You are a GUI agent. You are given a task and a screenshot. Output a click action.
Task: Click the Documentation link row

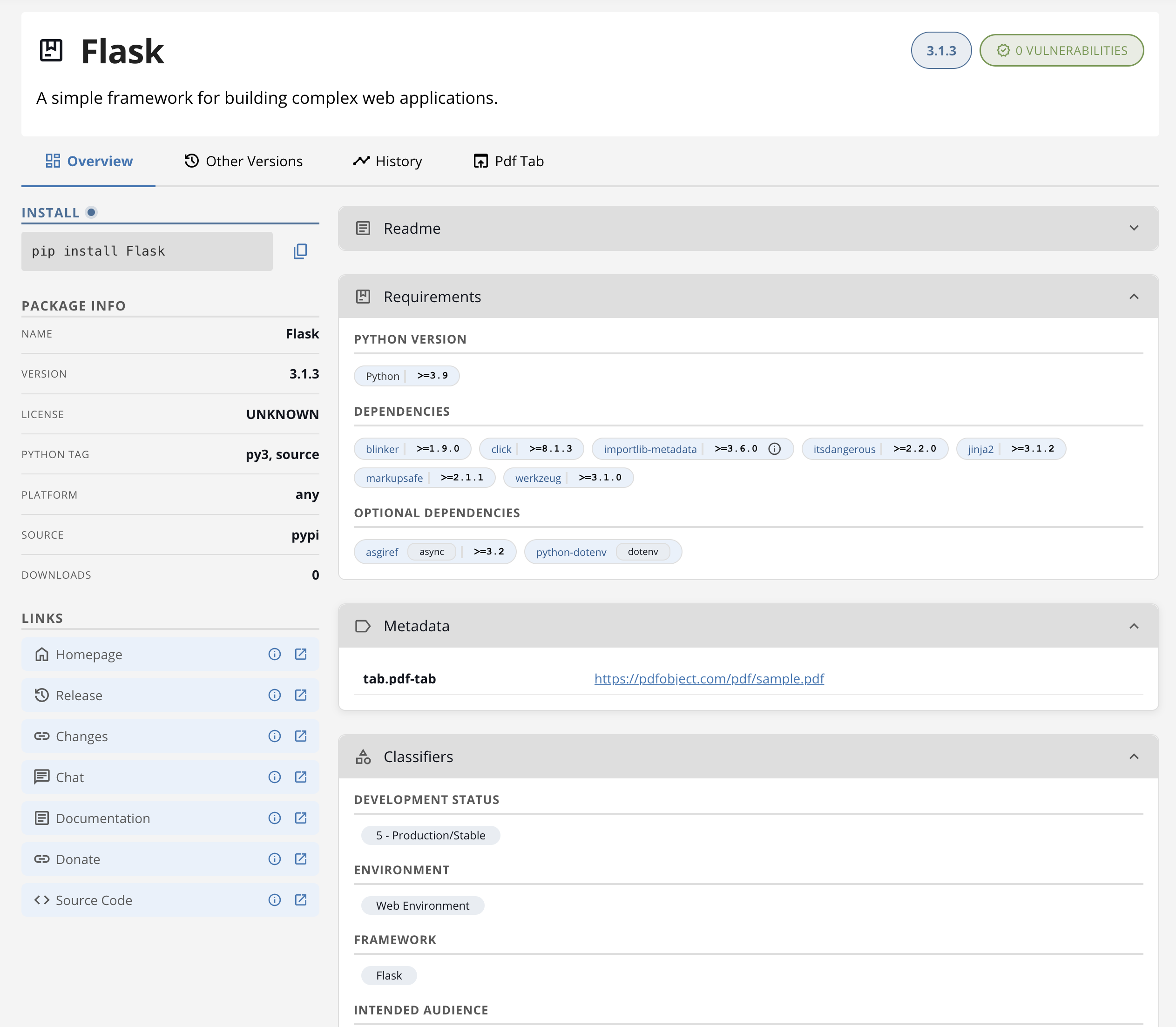click(x=170, y=818)
